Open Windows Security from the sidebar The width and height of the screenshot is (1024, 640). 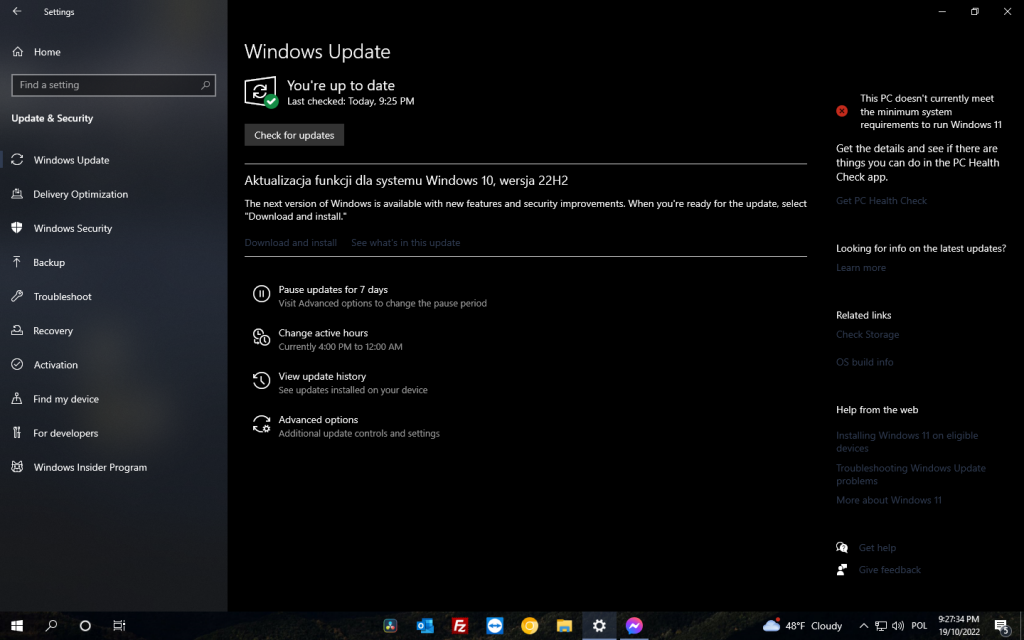tap(74, 228)
